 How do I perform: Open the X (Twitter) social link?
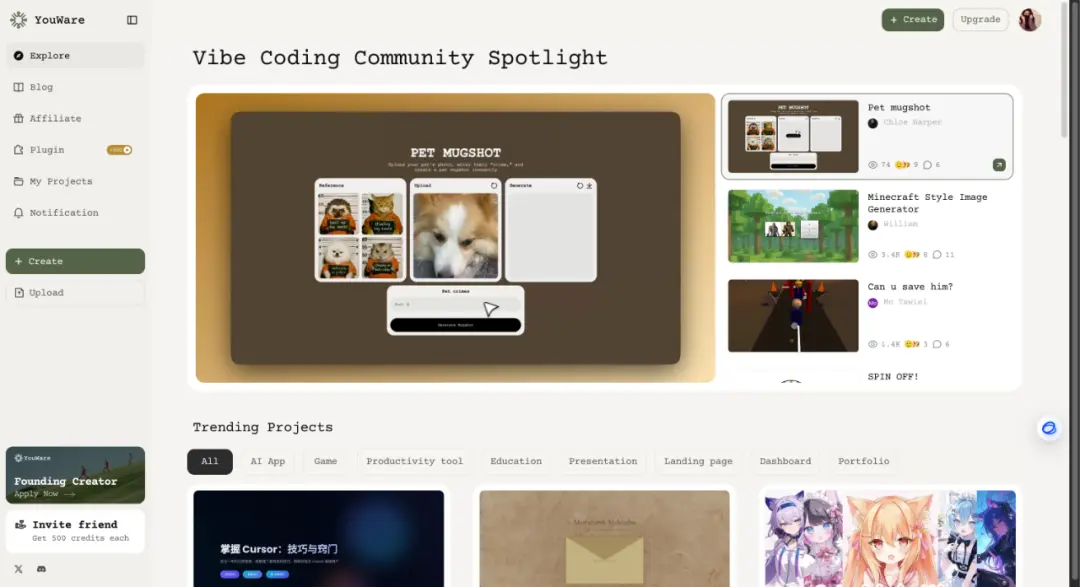click(x=19, y=569)
